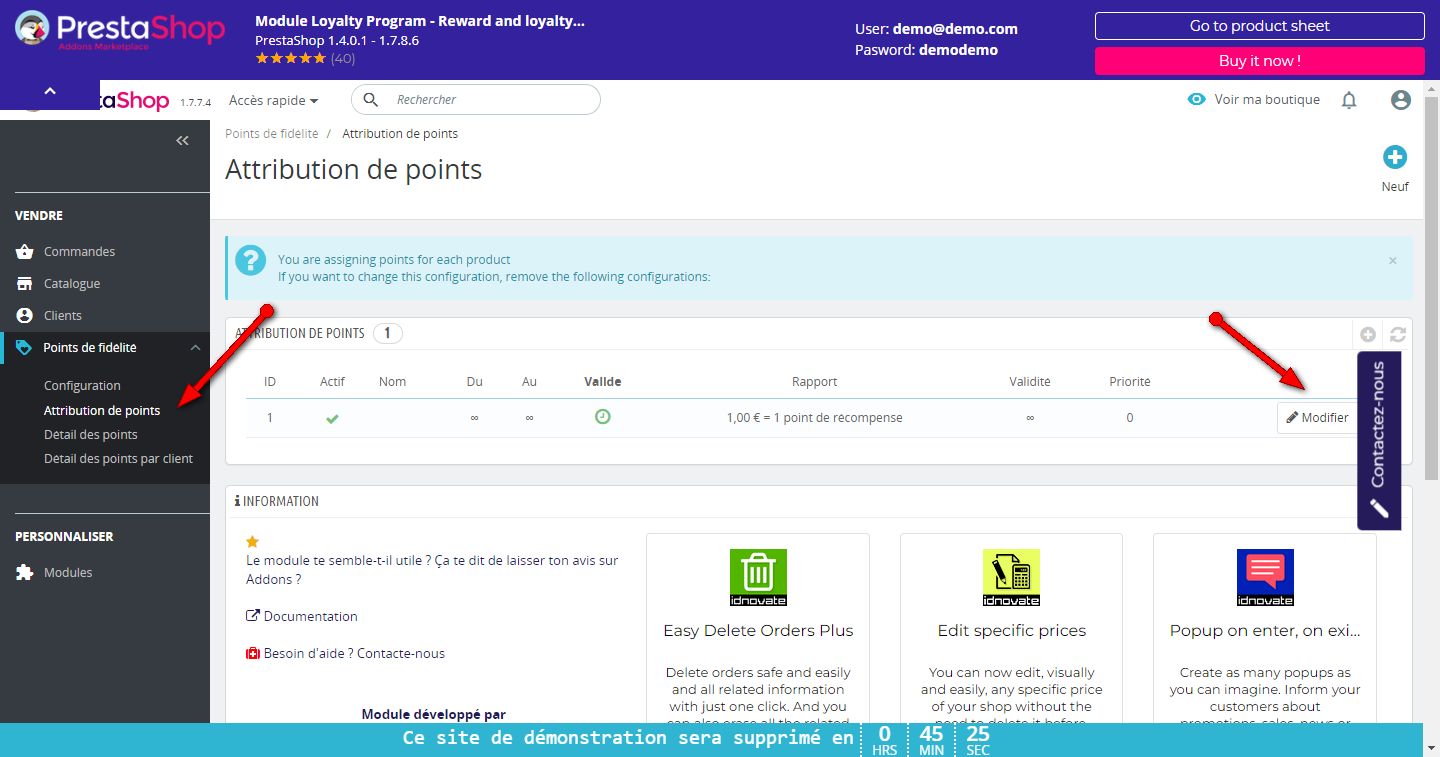This screenshot has height=757, width=1440.
Task: Click the clock icon in the Valide column
Action: (x=603, y=417)
